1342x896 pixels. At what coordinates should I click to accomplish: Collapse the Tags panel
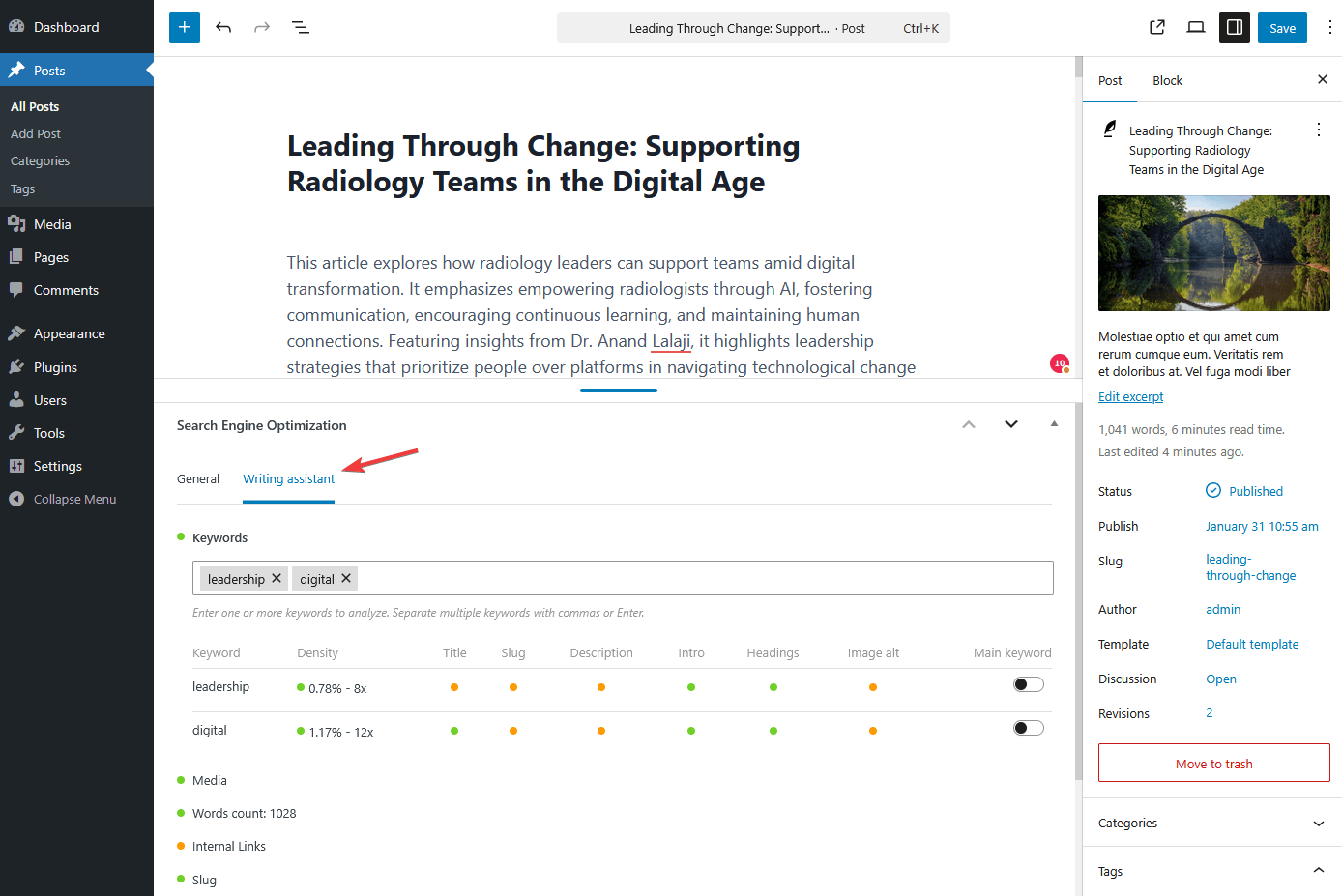click(1319, 871)
